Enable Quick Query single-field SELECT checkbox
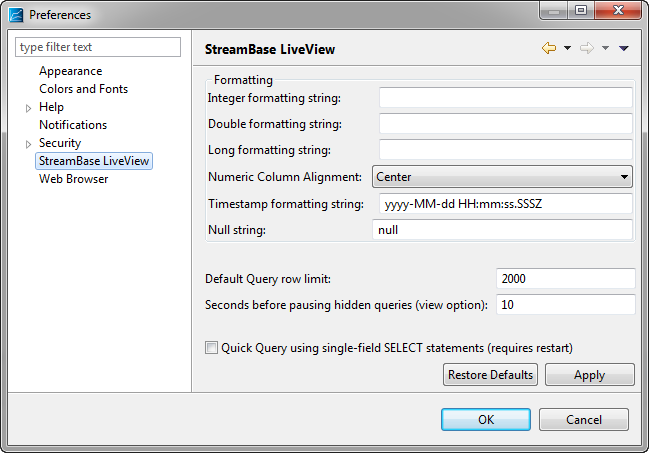 211,347
